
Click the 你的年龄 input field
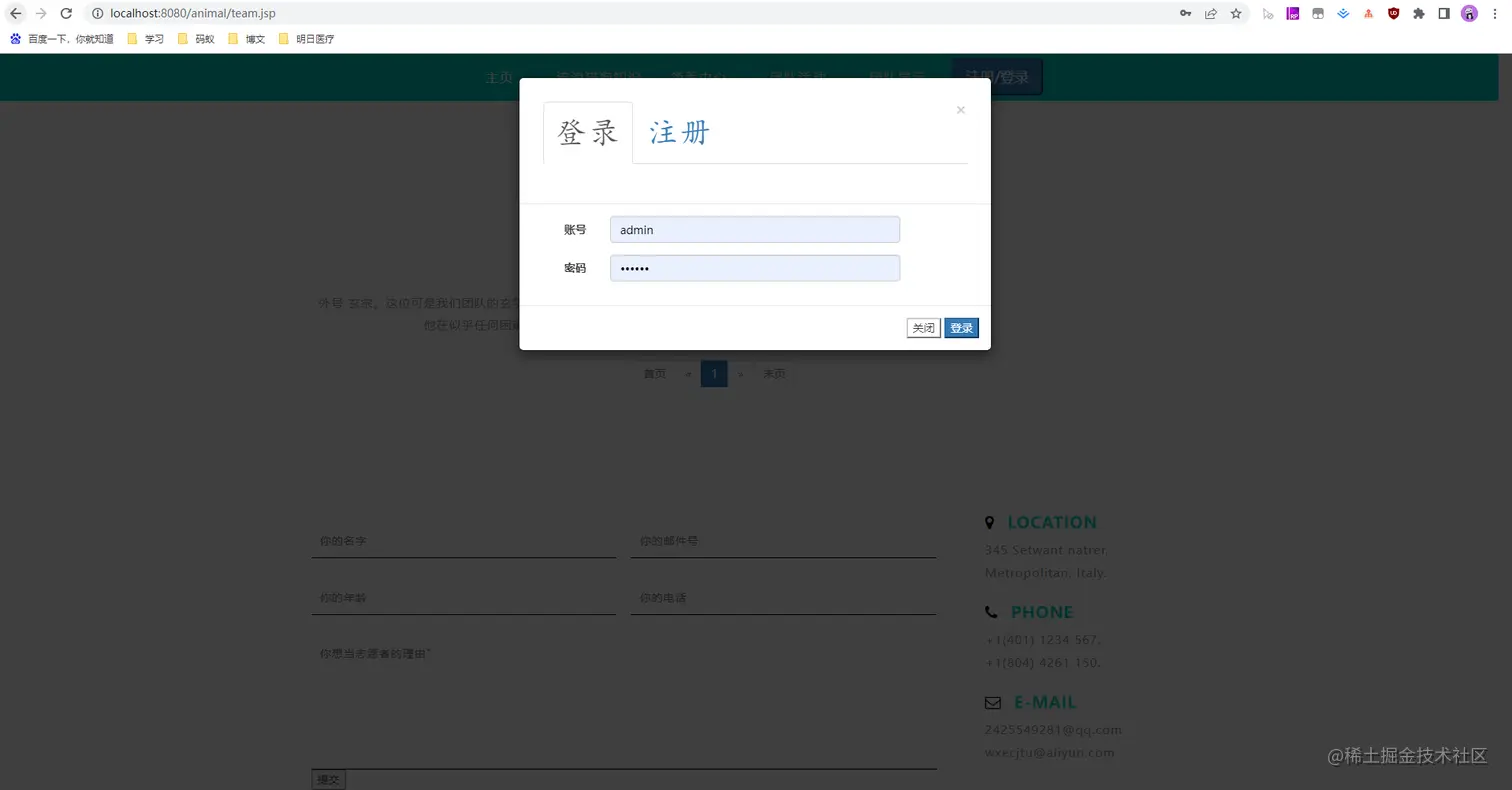[464, 598]
